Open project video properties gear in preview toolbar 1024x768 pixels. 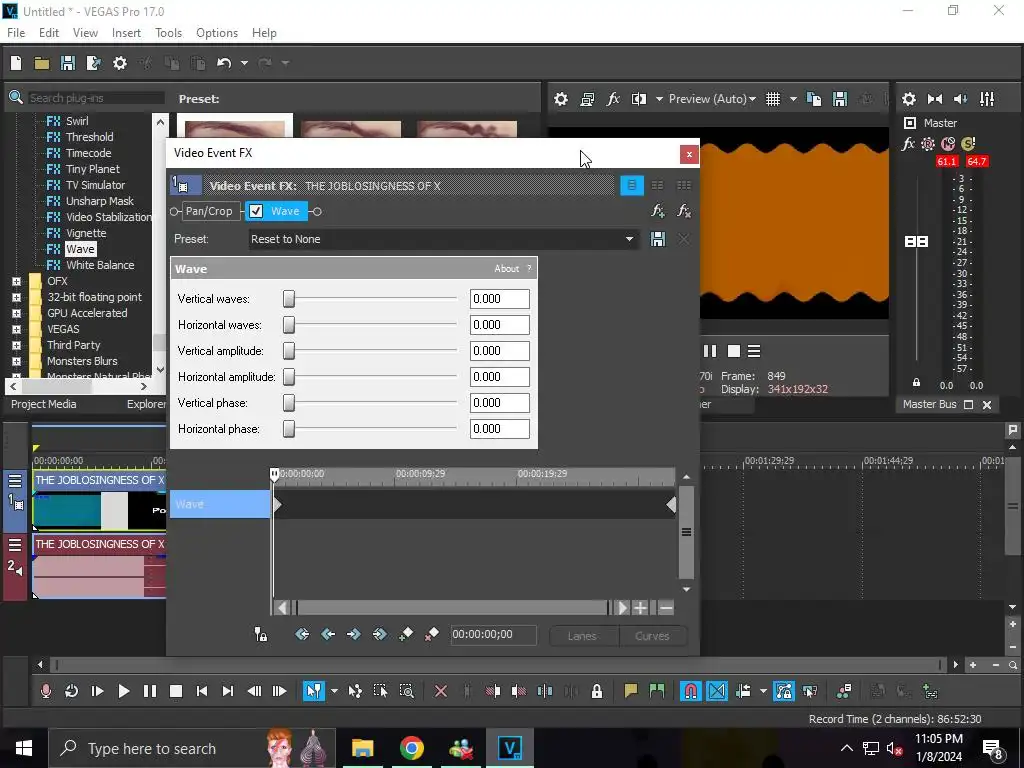pyautogui.click(x=561, y=99)
